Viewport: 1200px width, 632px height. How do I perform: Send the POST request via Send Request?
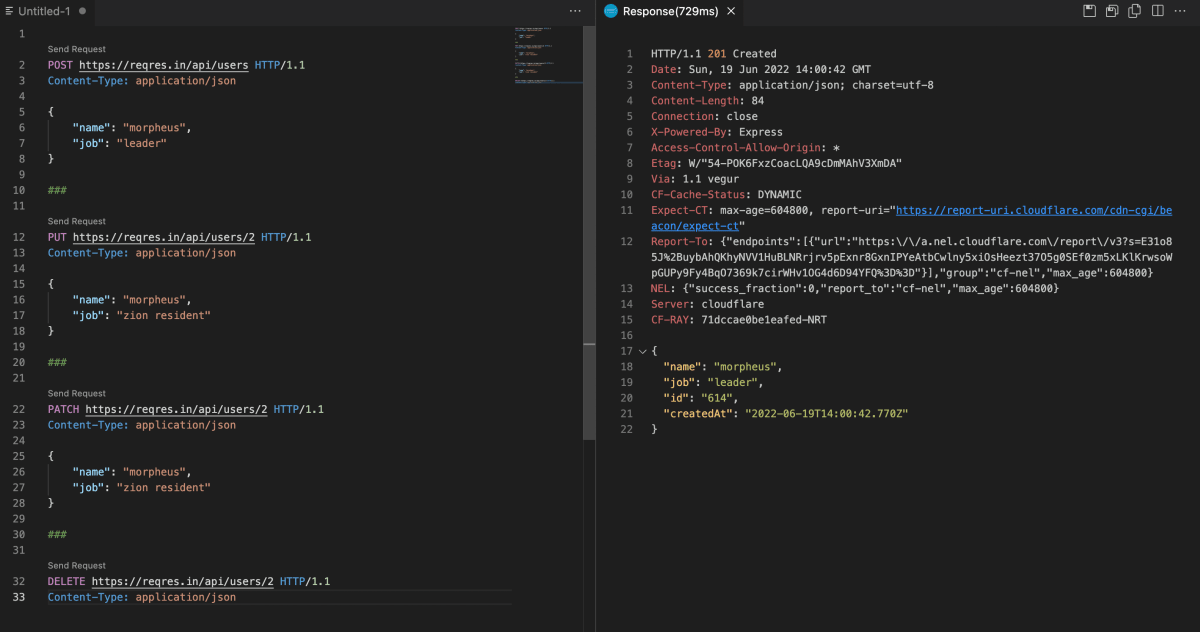point(76,49)
